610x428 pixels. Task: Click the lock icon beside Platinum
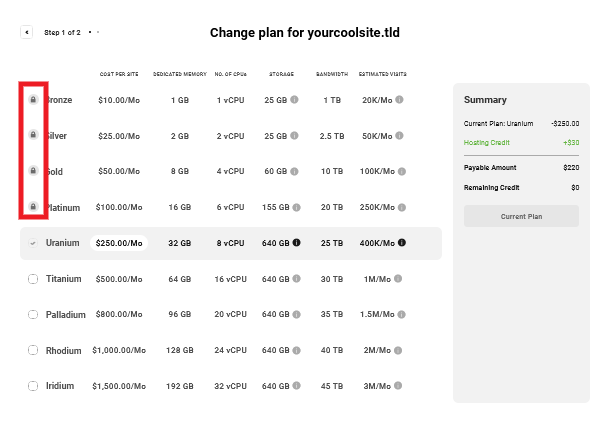click(x=33, y=207)
